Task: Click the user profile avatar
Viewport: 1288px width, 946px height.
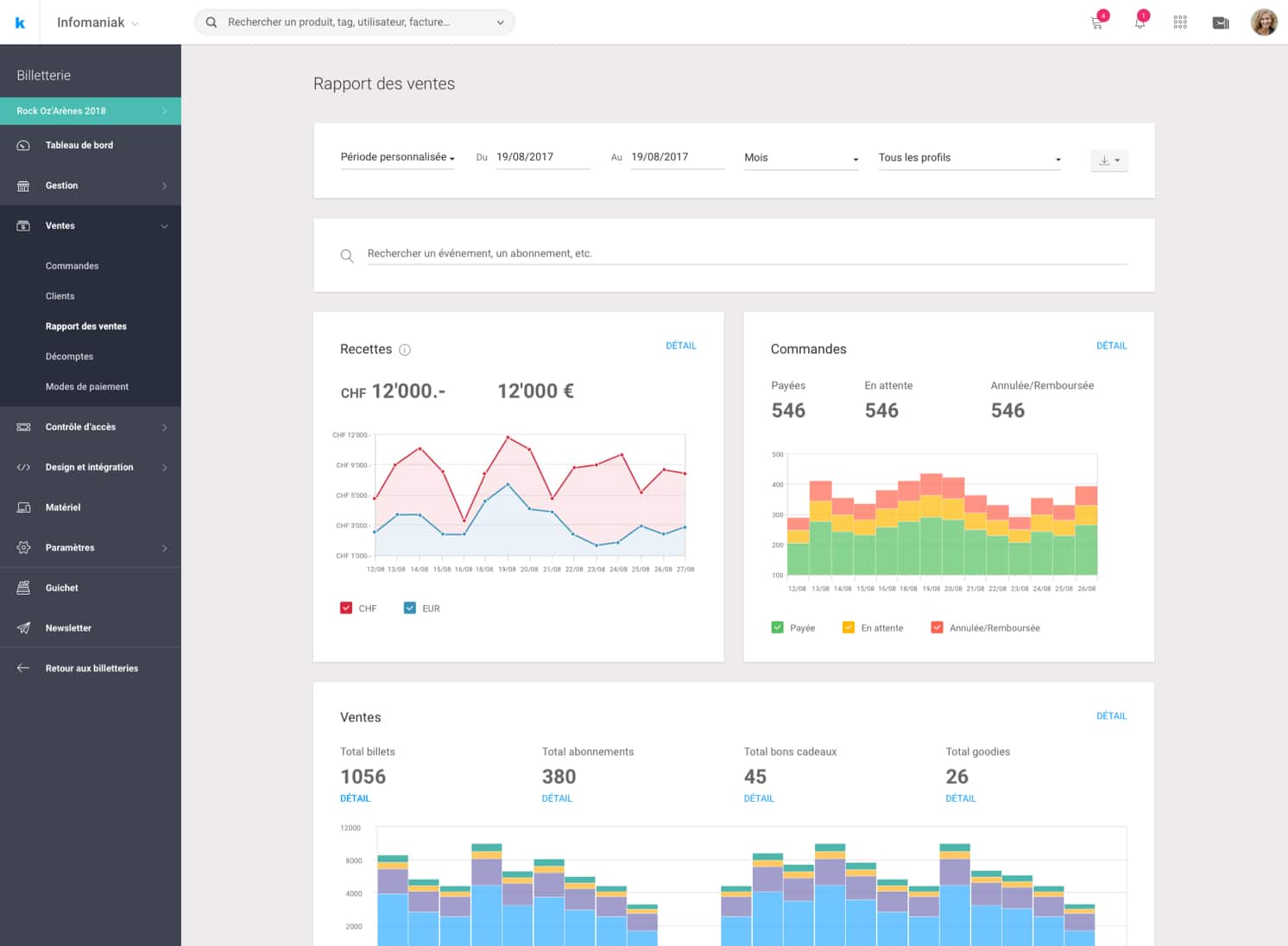Action: tap(1264, 22)
